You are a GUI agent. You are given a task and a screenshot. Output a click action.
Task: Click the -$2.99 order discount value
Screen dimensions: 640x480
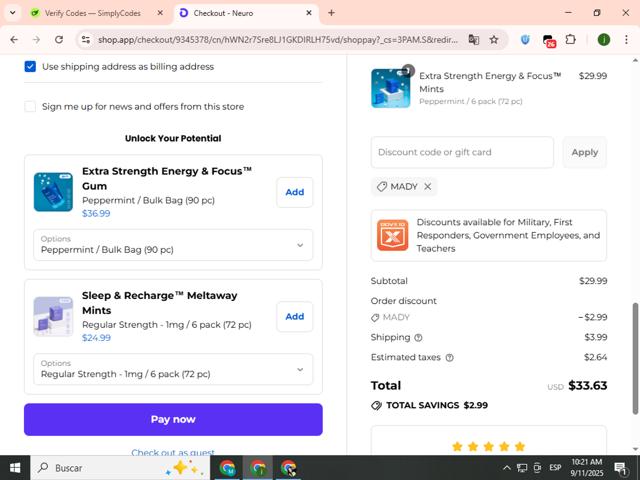click(593, 317)
